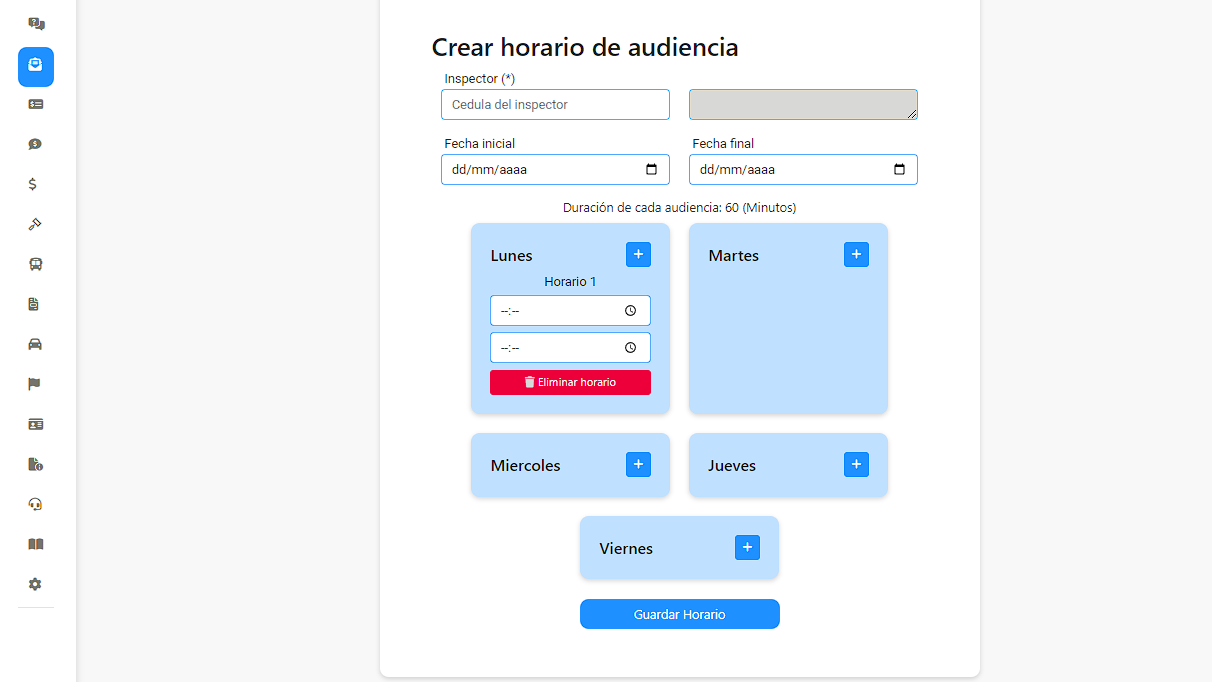Click the Eliminar horario button

(x=570, y=382)
